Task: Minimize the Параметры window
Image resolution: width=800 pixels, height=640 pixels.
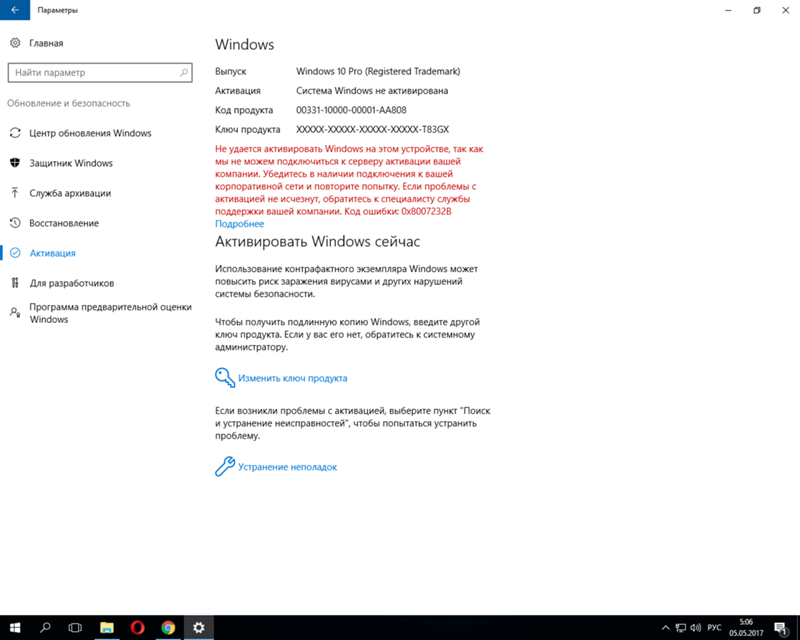Action: click(728, 10)
